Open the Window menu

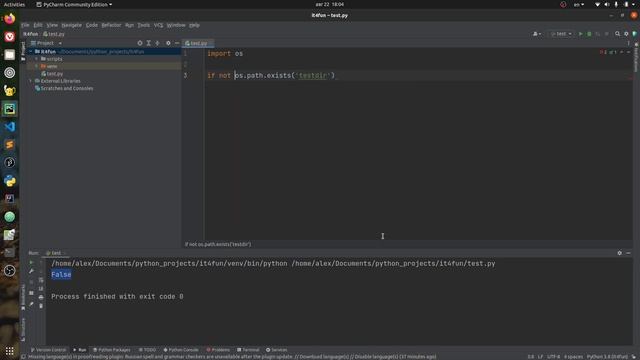coord(176,25)
